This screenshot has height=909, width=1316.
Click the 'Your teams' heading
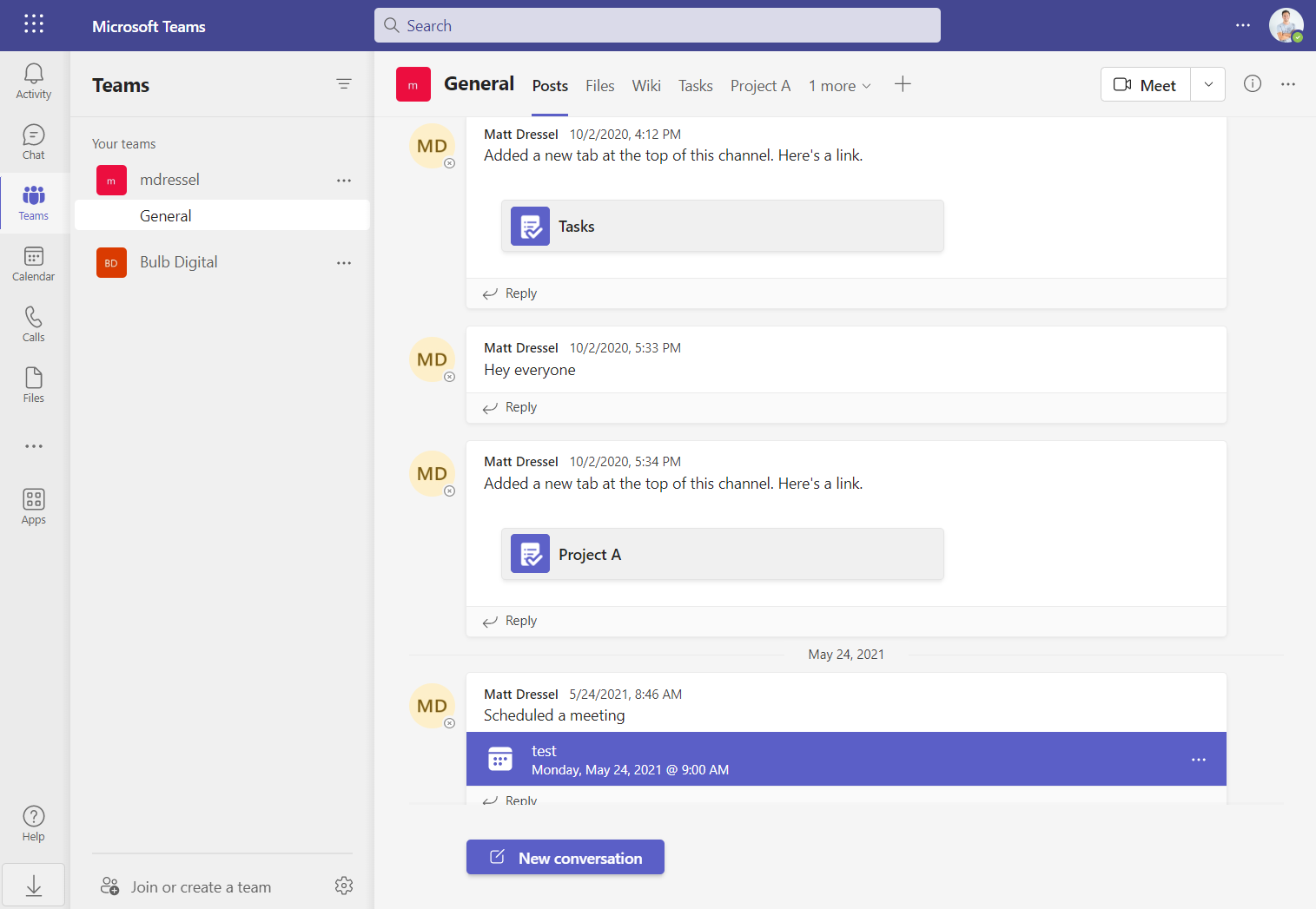tap(124, 144)
